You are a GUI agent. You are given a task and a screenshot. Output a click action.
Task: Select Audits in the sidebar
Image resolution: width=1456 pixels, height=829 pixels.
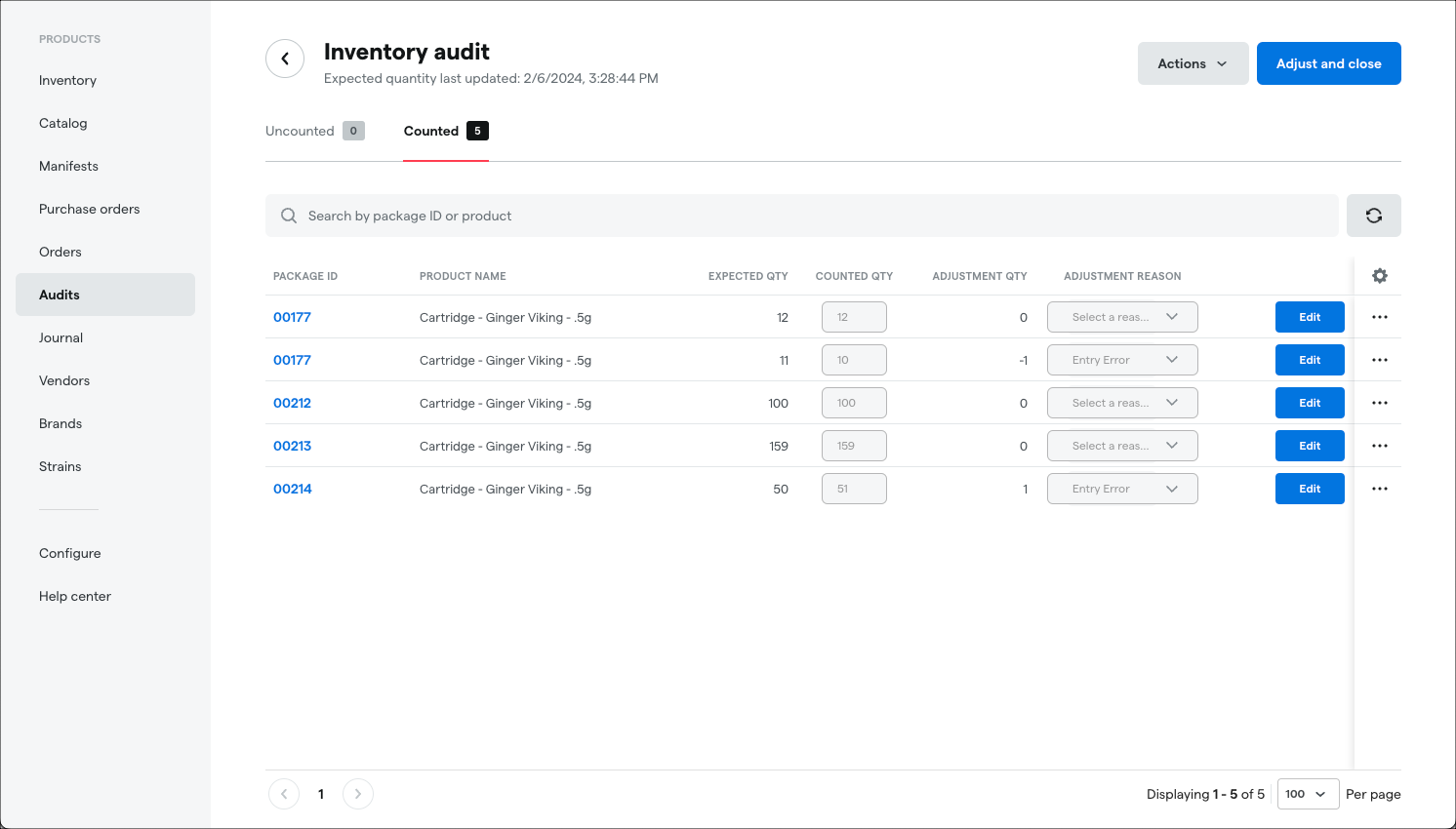(105, 295)
